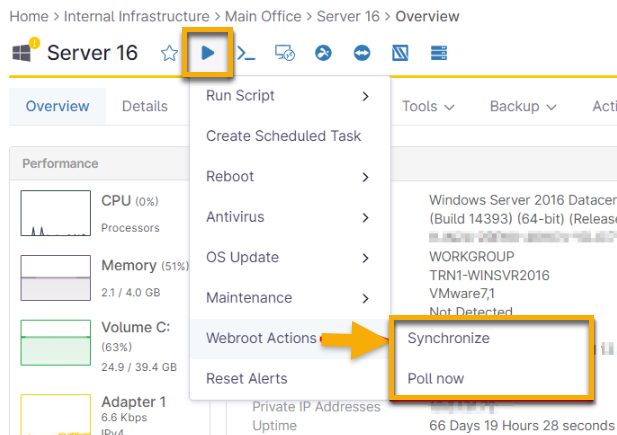Open the command prompt terminal icon

pos(245,53)
